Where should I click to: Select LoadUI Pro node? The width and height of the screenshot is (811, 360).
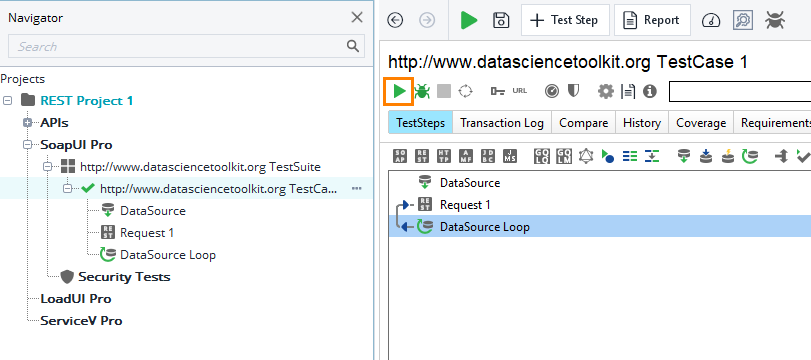point(76,298)
